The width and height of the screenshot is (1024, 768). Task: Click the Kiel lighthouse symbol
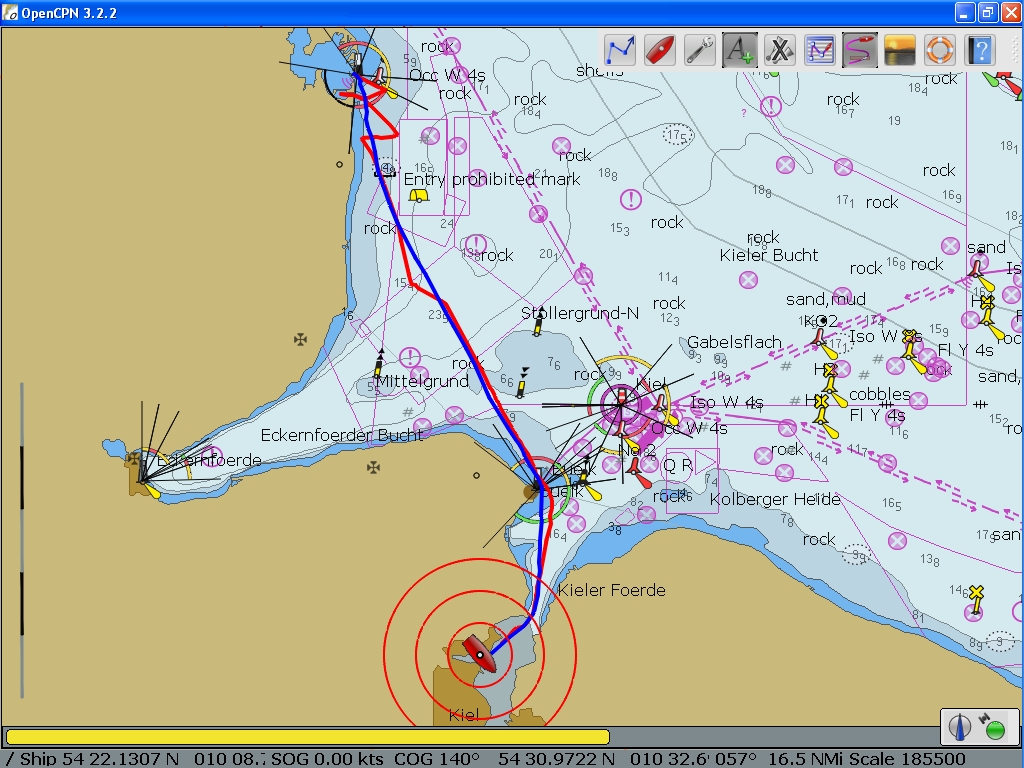[x=621, y=400]
